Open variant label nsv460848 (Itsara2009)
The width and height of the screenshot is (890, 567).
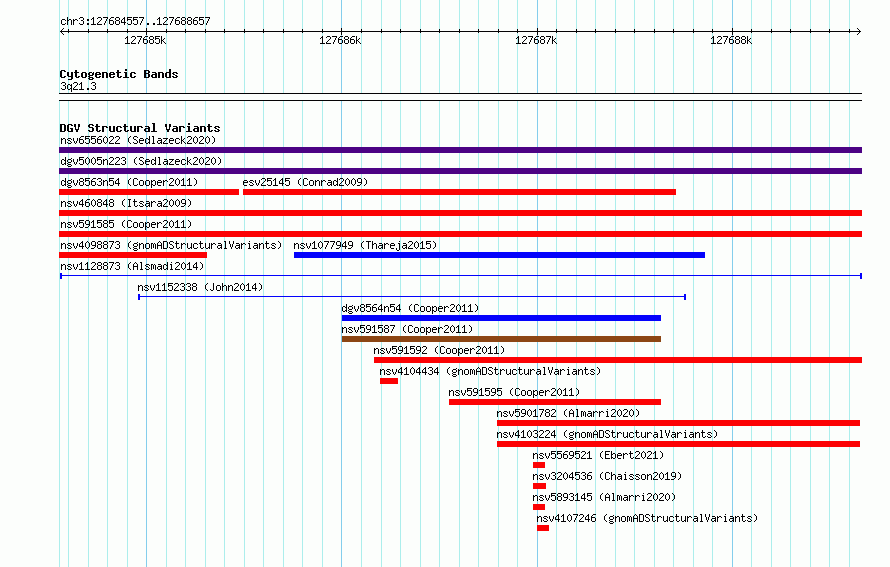click(x=126, y=203)
